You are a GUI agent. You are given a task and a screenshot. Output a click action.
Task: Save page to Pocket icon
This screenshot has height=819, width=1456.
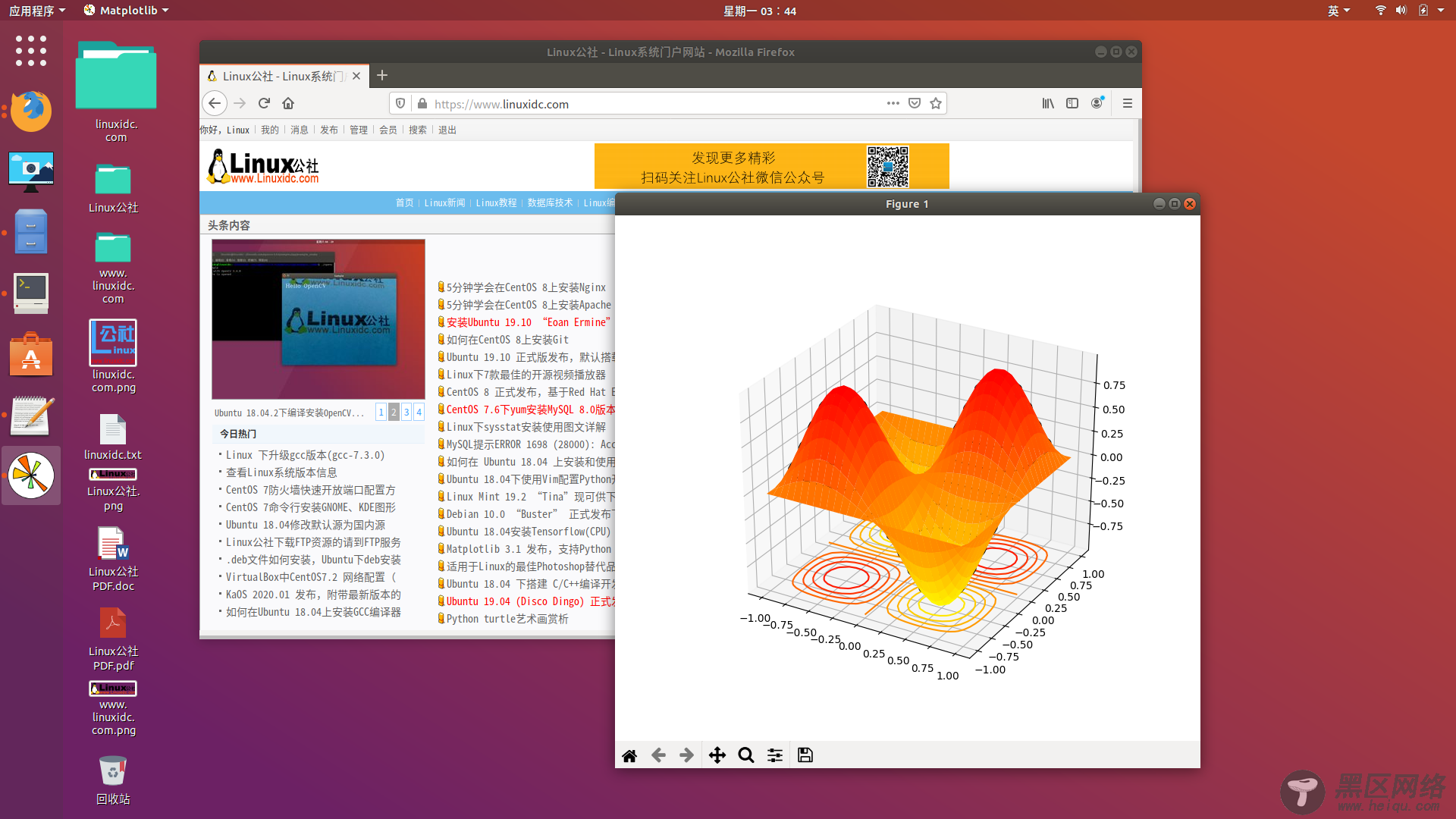coord(915,103)
